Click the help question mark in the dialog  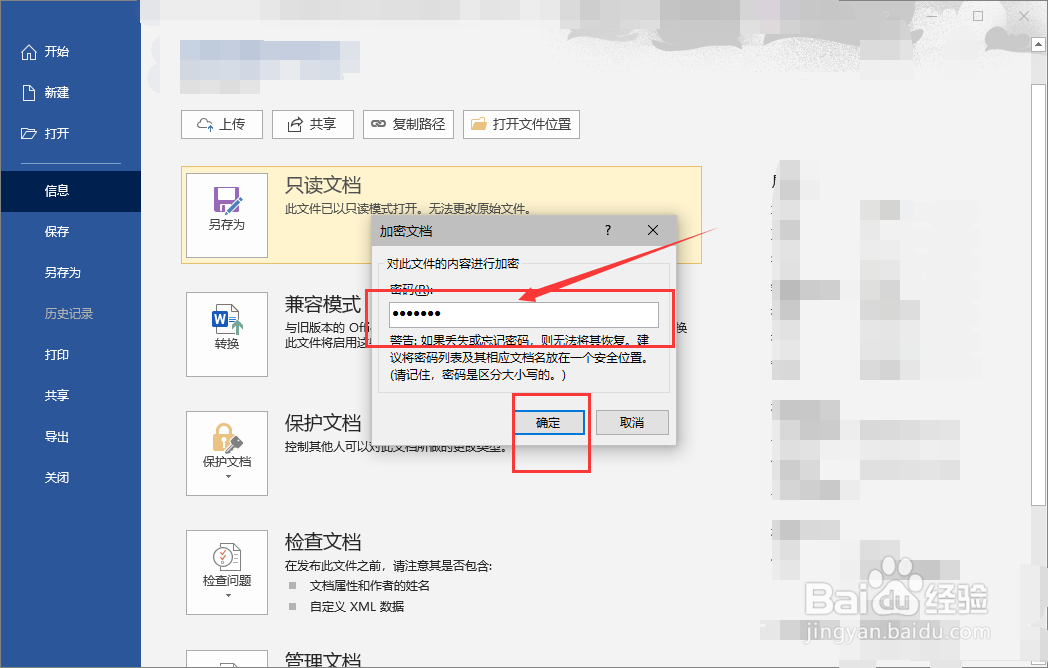pyautogui.click(x=607, y=230)
